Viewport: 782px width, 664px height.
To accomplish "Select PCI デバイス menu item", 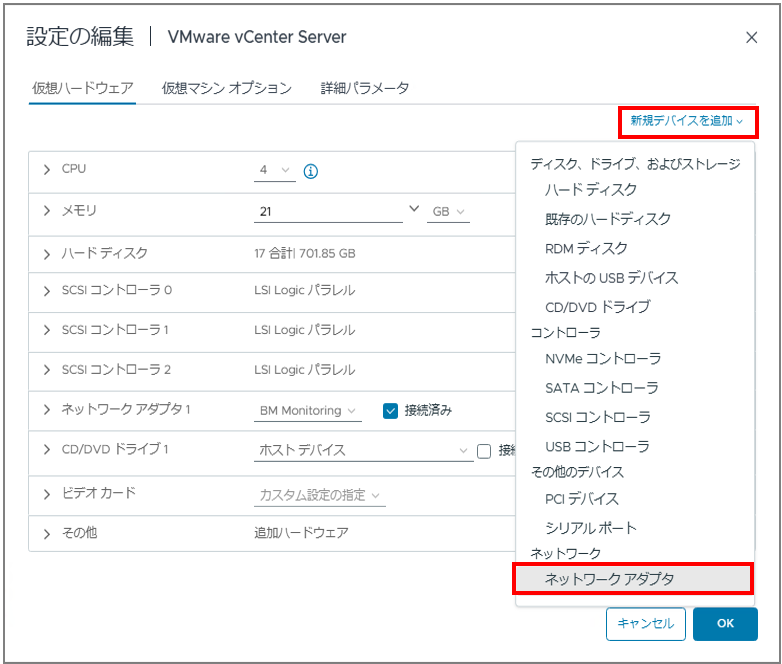I will point(582,499).
